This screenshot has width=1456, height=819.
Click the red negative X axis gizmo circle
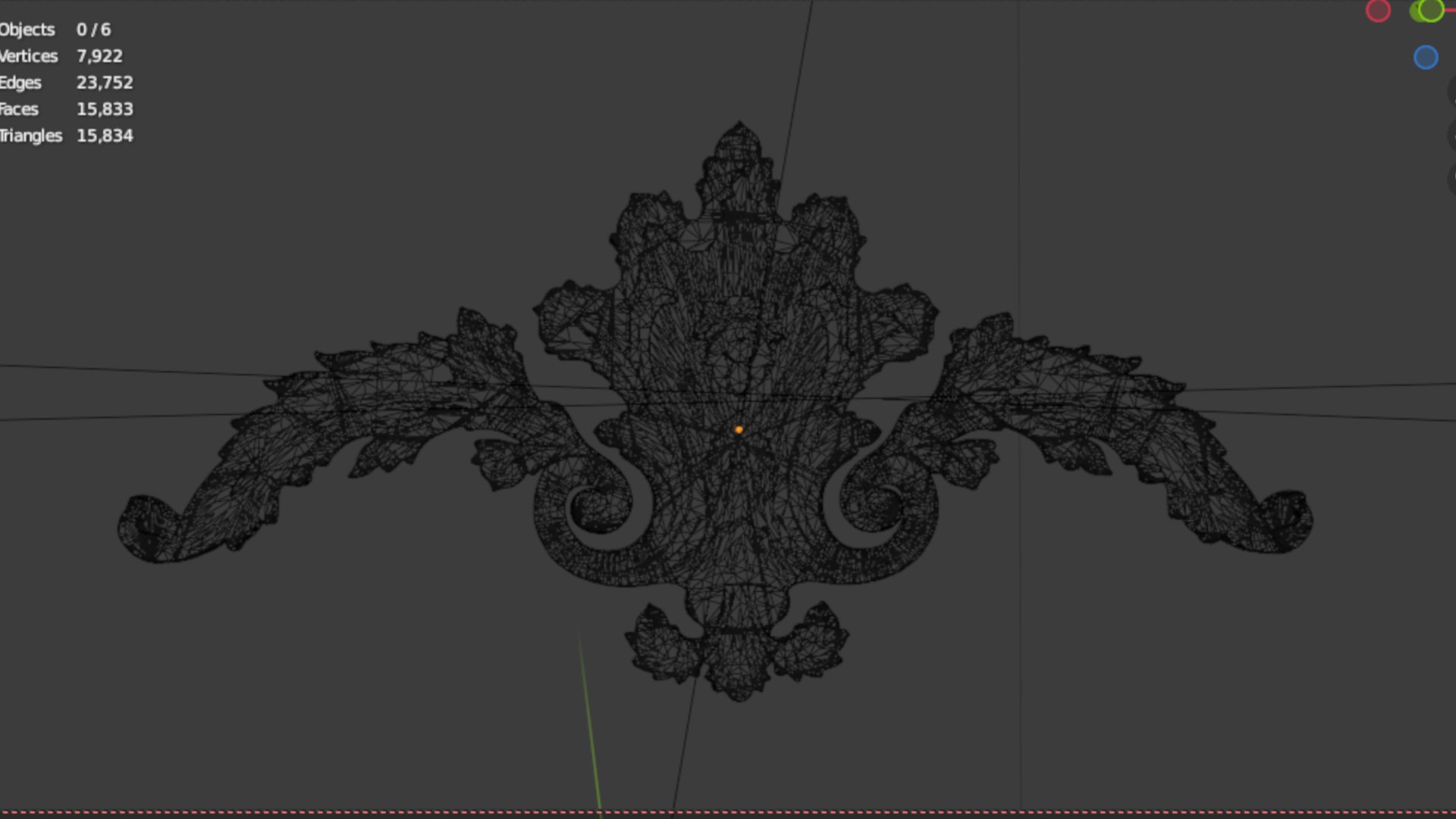tap(1378, 11)
